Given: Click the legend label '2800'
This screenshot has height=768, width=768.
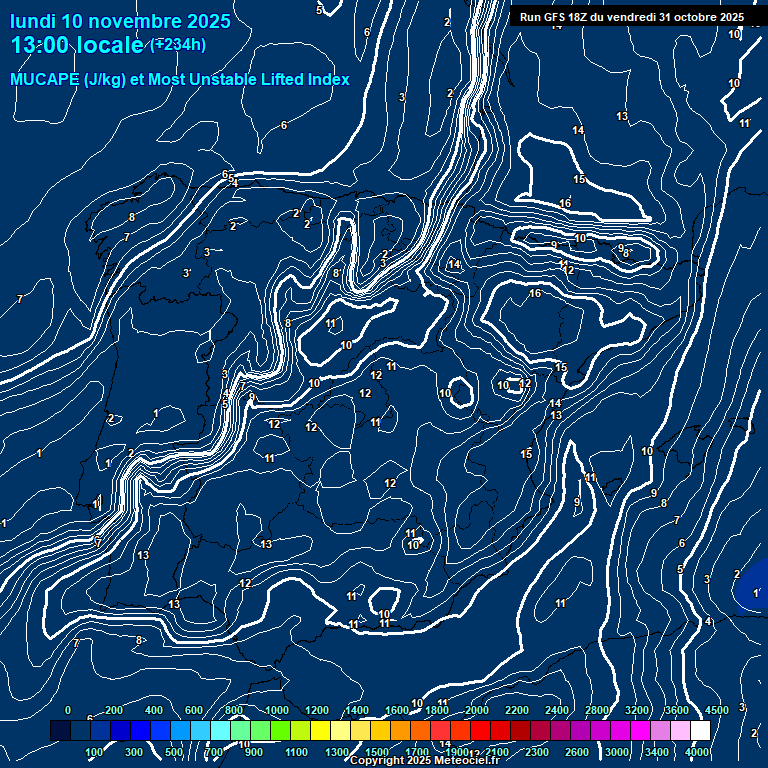Looking at the screenshot, I should coord(597,710).
